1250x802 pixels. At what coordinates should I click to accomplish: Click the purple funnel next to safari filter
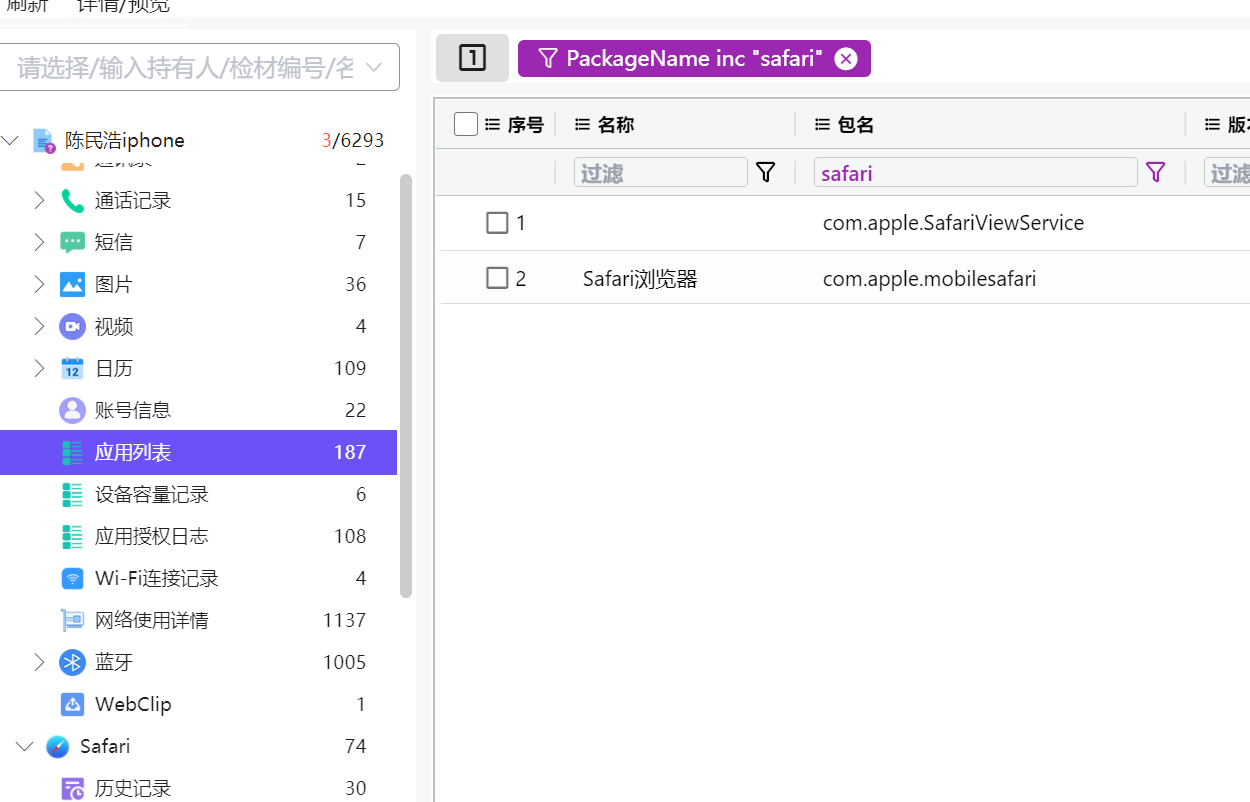(1155, 173)
